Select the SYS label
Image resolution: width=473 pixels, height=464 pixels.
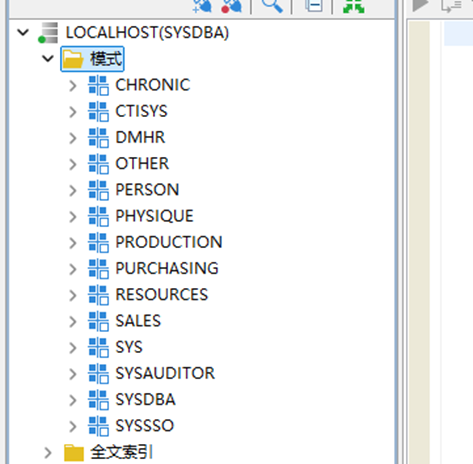coord(129,347)
